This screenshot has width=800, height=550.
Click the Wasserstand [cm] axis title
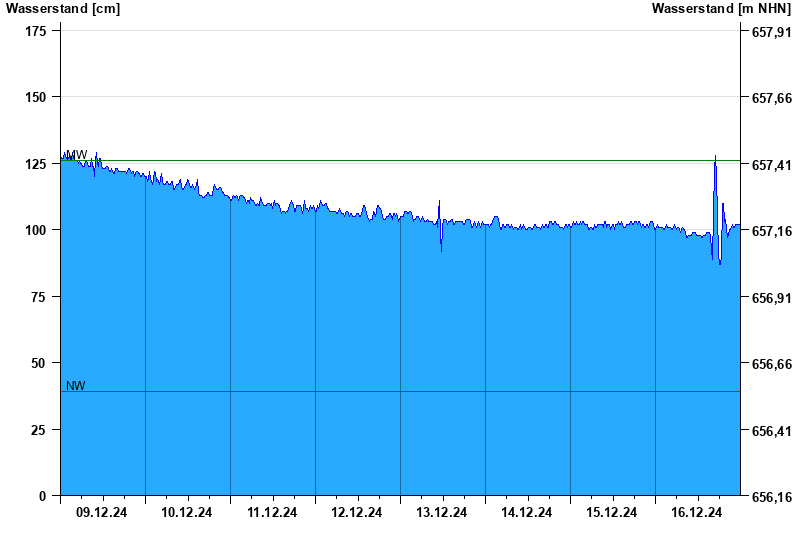point(63,8)
